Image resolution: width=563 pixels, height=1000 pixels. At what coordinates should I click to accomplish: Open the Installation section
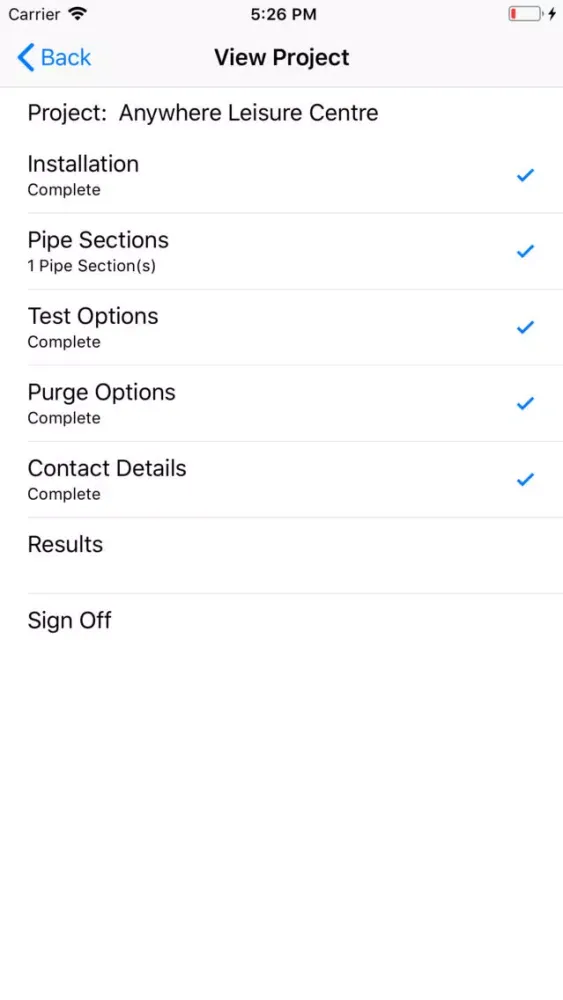(x=281, y=175)
